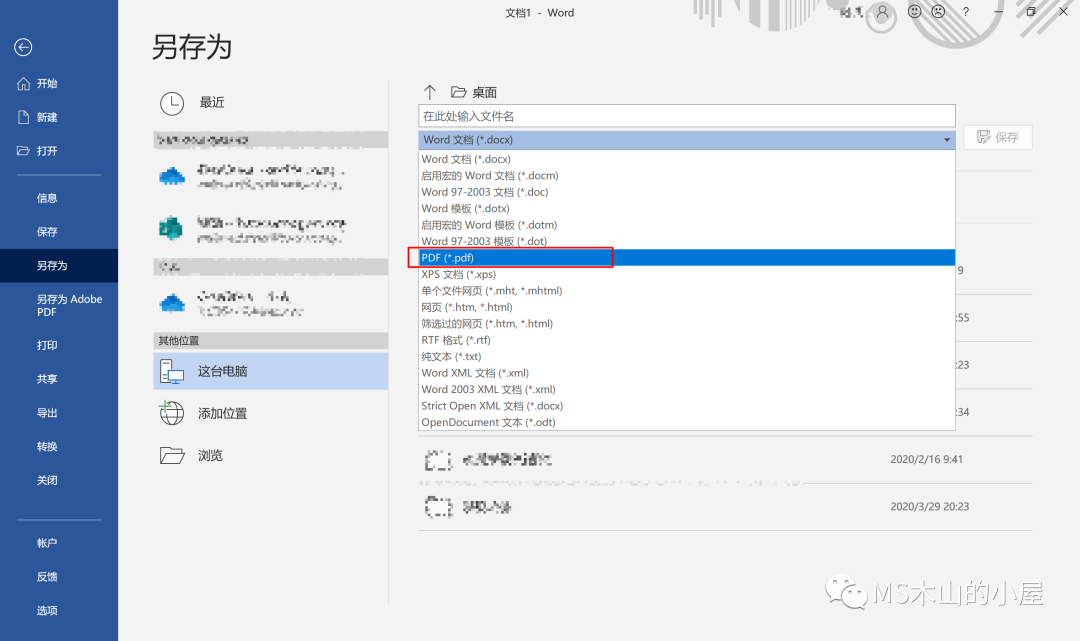Select Word 2003 XML 文档 (*.xml)
Screen dimensions: 1080x641
coord(687,390)
